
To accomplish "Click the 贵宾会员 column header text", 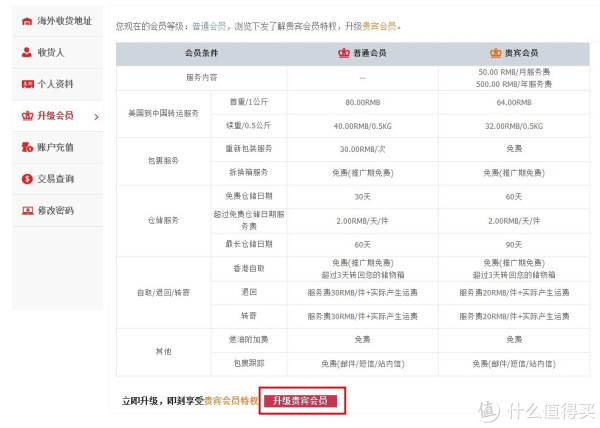I will pos(521,53).
